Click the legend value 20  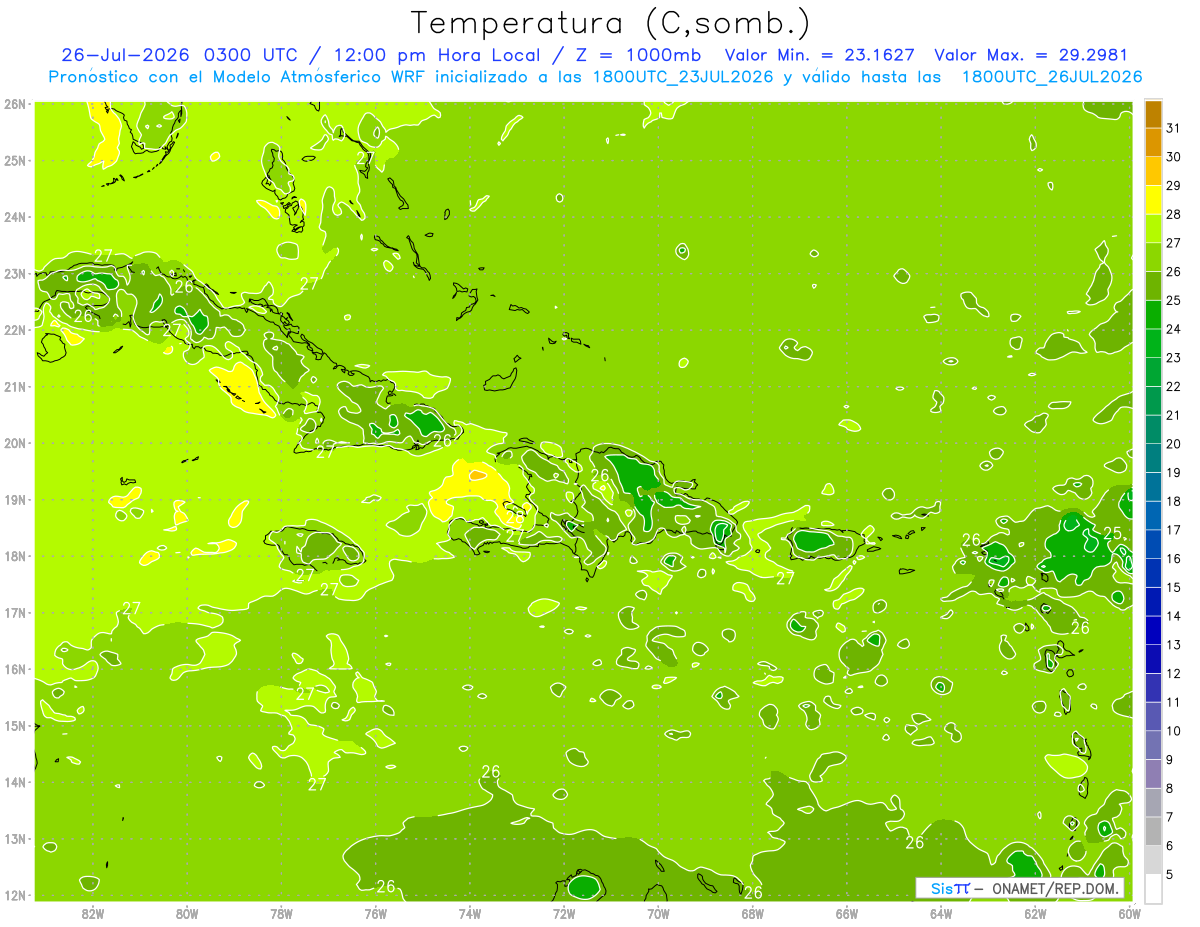coord(1173,444)
